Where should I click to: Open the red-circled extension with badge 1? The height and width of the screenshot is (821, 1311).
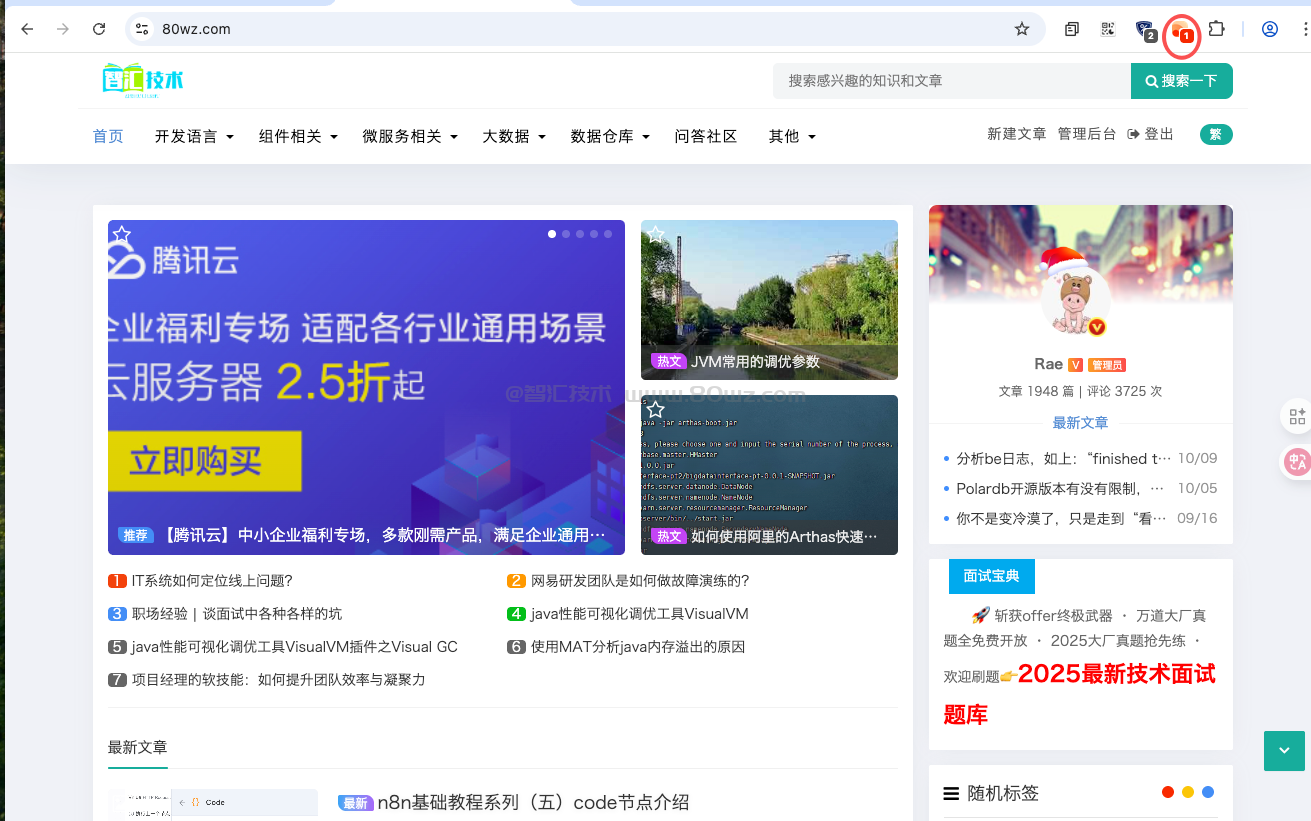[1182, 32]
